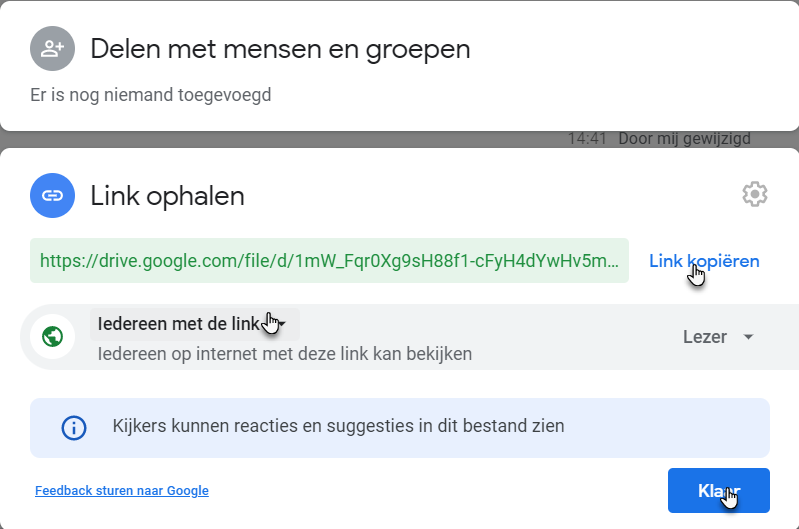Open 'Feedback sturen naar Google' link
Image resolution: width=799 pixels, height=529 pixels.
click(x=122, y=491)
